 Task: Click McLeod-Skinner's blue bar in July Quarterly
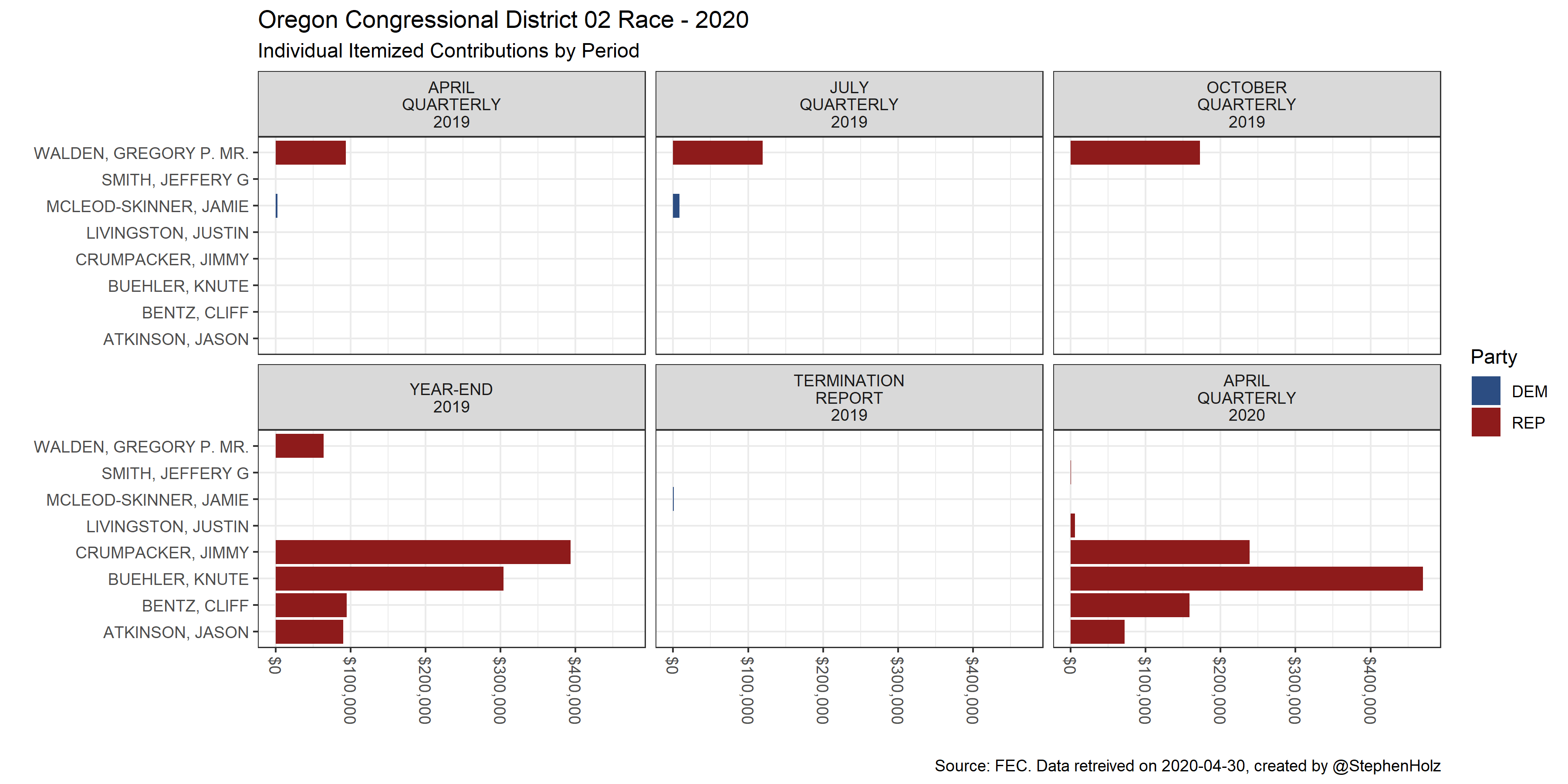[676, 206]
